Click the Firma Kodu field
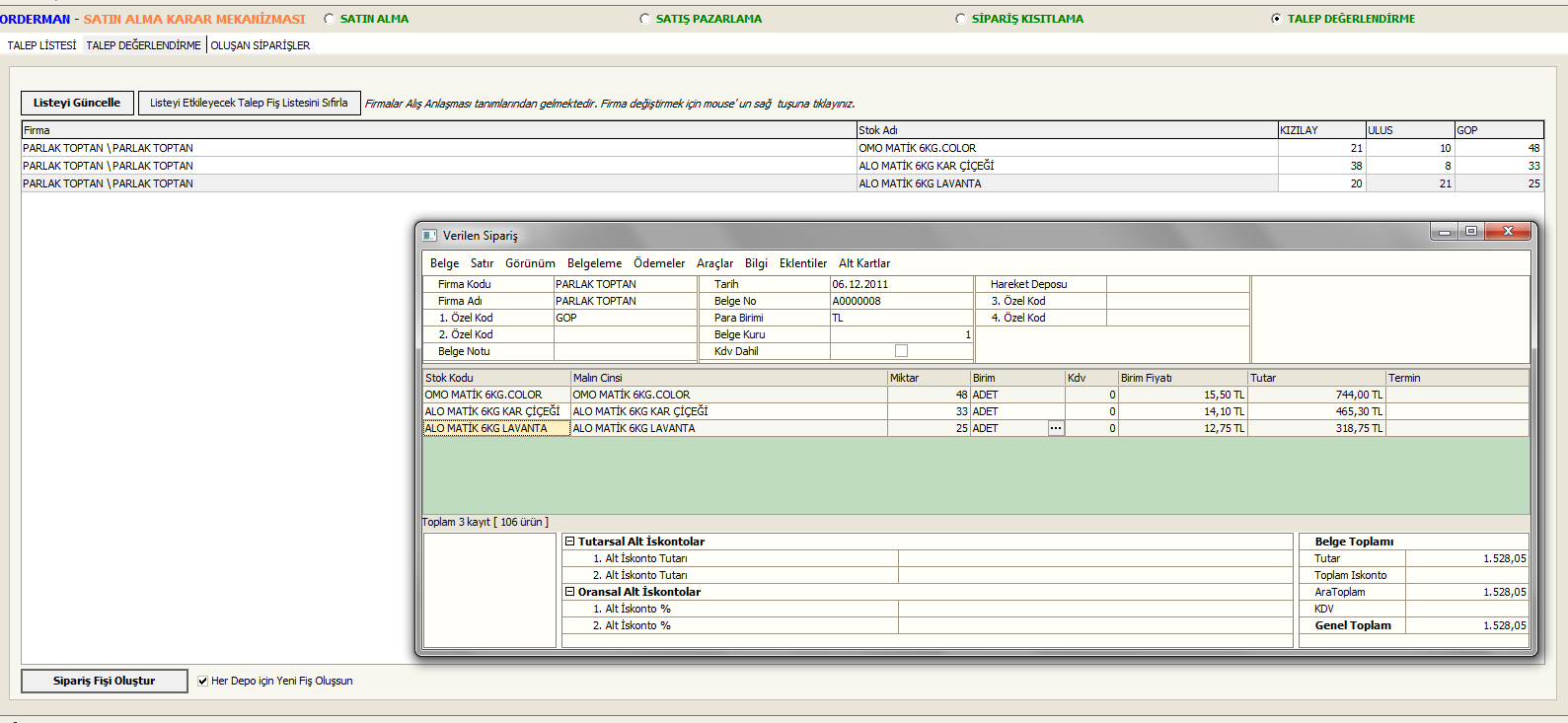The height and width of the screenshot is (723, 1568). point(625,284)
